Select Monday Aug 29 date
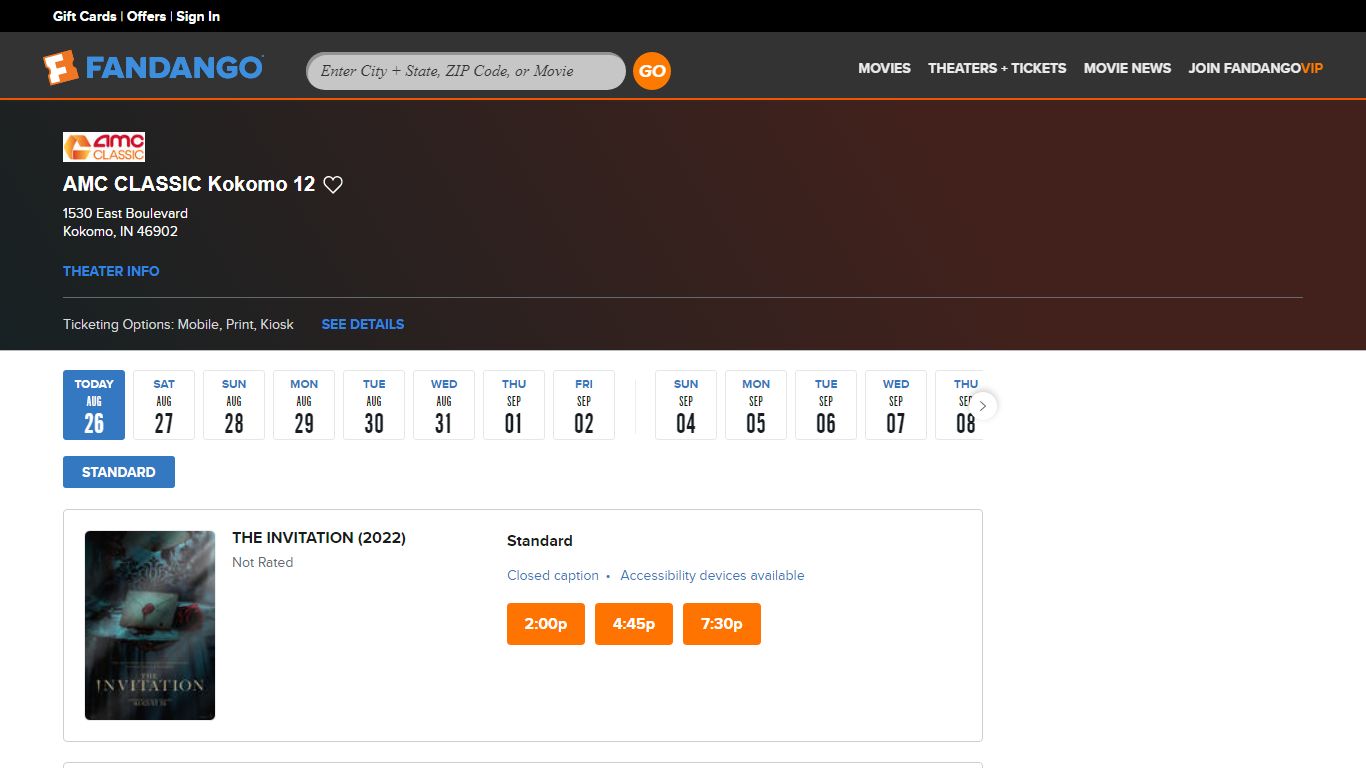 pos(304,405)
